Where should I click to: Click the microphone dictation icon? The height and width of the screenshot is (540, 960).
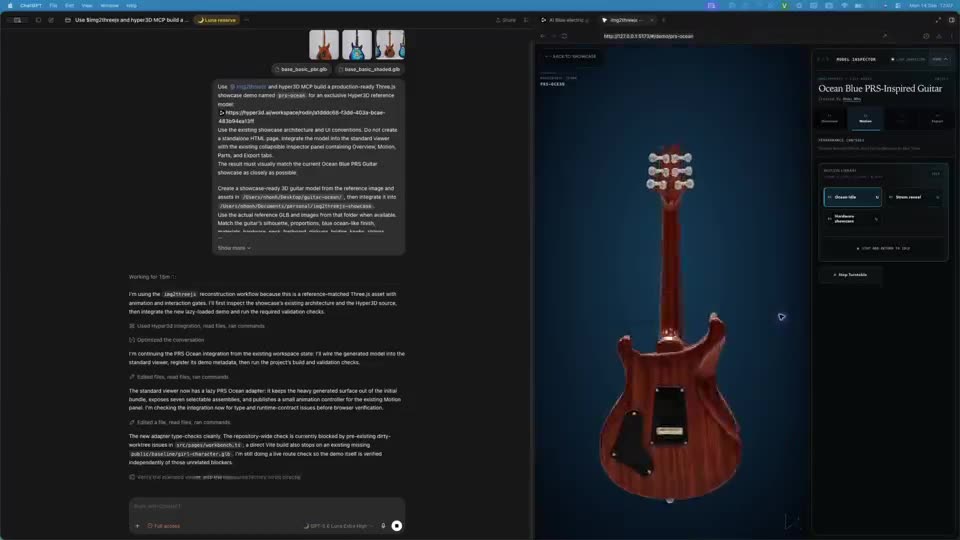(x=383, y=525)
